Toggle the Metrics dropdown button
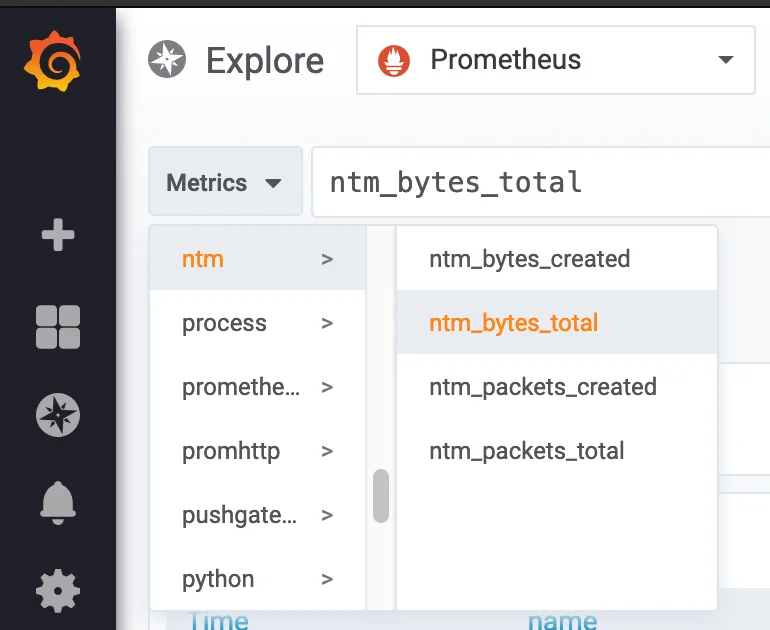Image resolution: width=770 pixels, height=630 pixels. pyautogui.click(x=225, y=182)
